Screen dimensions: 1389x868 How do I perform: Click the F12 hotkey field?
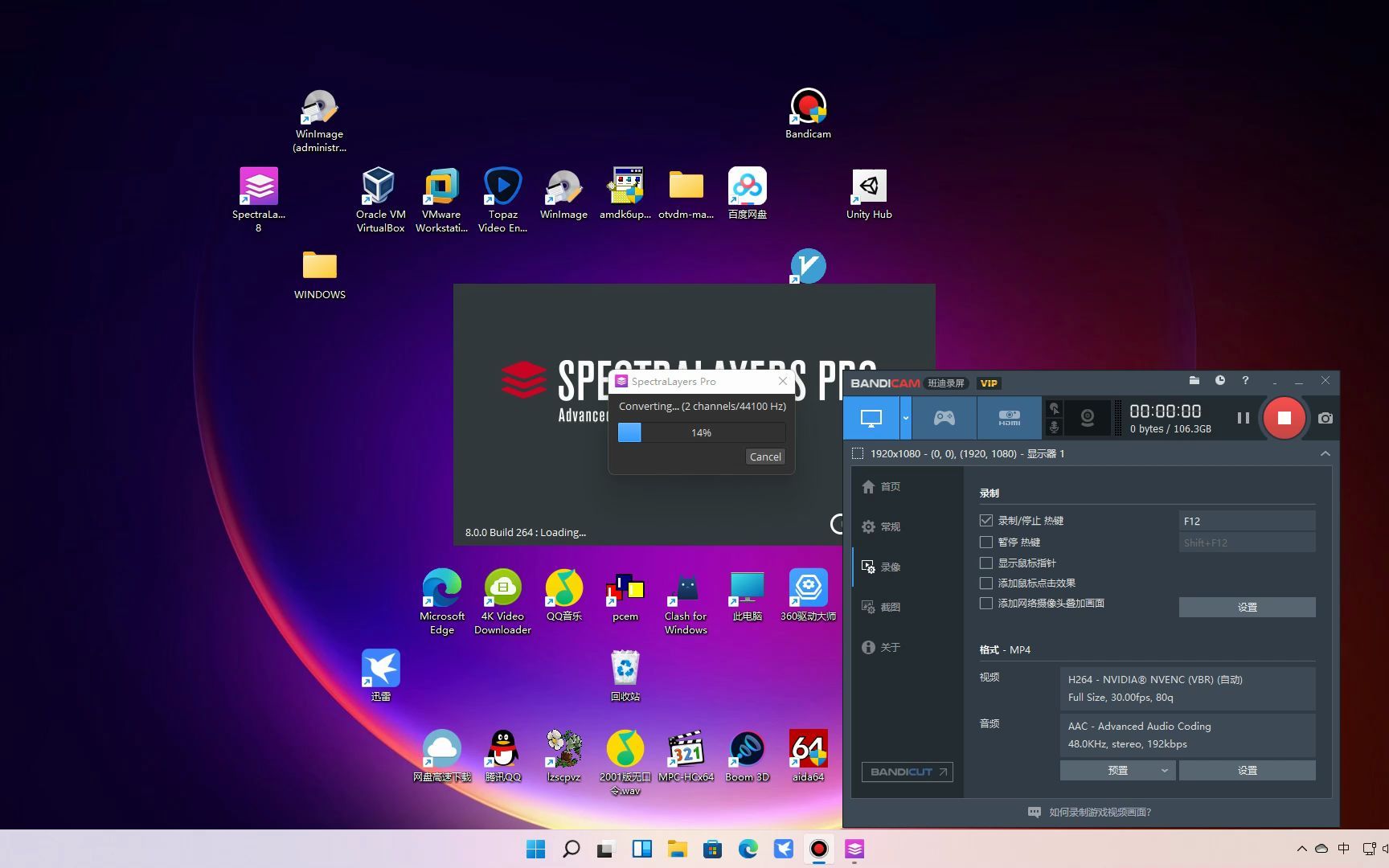(x=1247, y=521)
